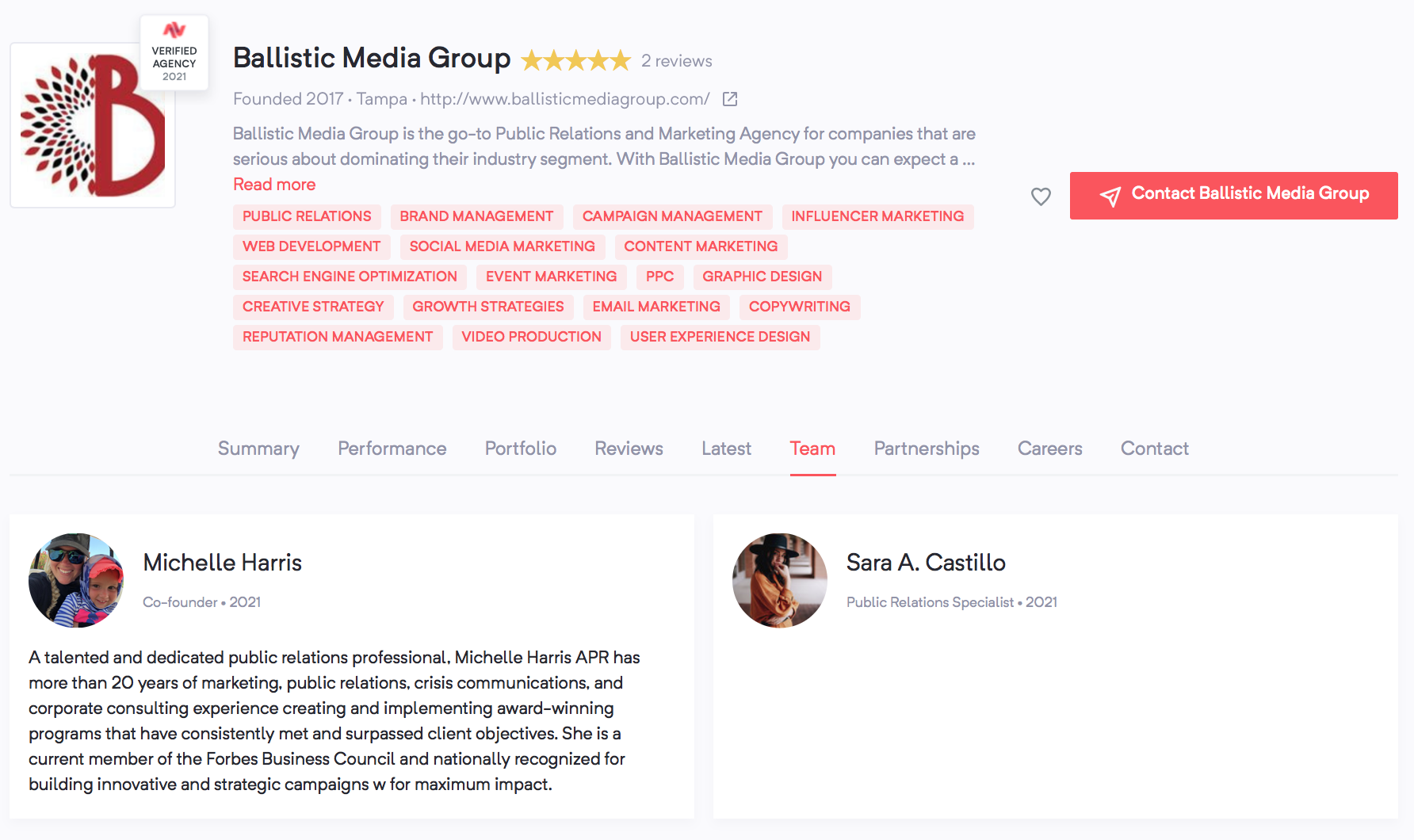Image resolution: width=1414 pixels, height=840 pixels.
Task: Click Michelle Harris biography paragraph
Action: pyautogui.click(x=334, y=721)
